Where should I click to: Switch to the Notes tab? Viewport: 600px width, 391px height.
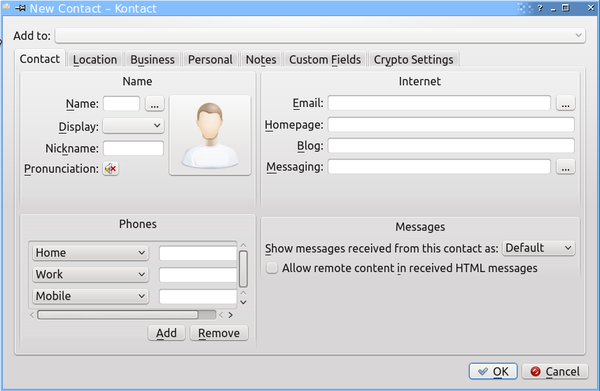click(x=261, y=60)
